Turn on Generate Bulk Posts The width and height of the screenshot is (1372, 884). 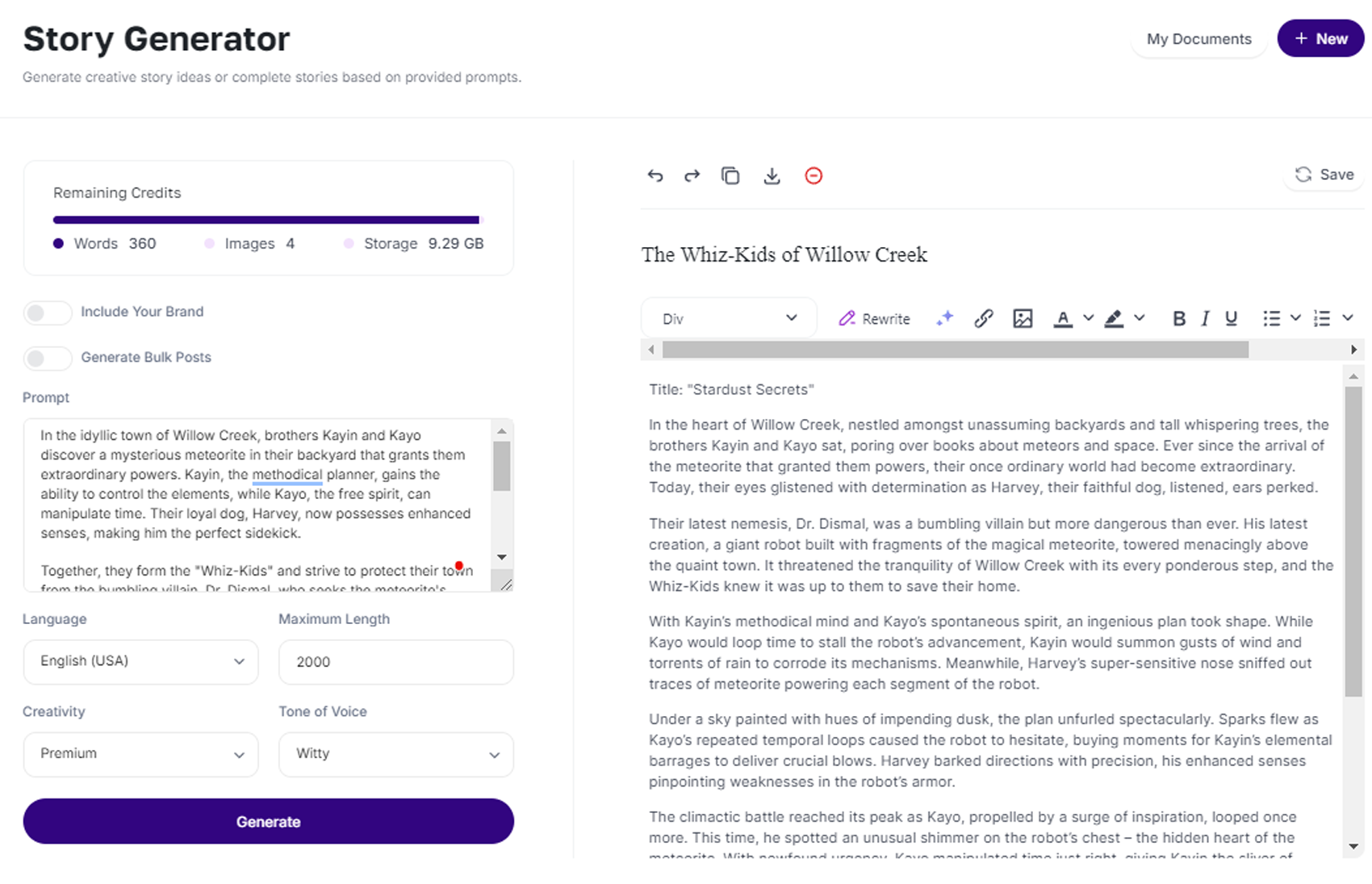(x=48, y=358)
